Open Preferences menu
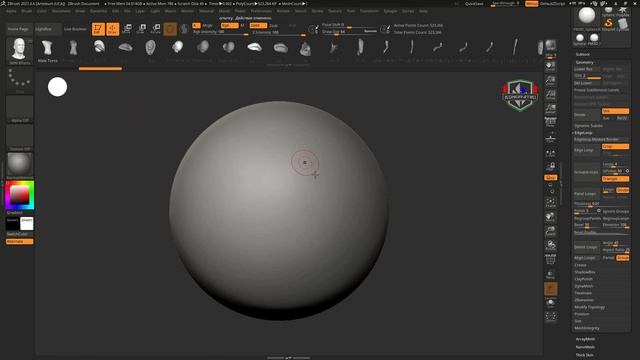 [261, 11]
